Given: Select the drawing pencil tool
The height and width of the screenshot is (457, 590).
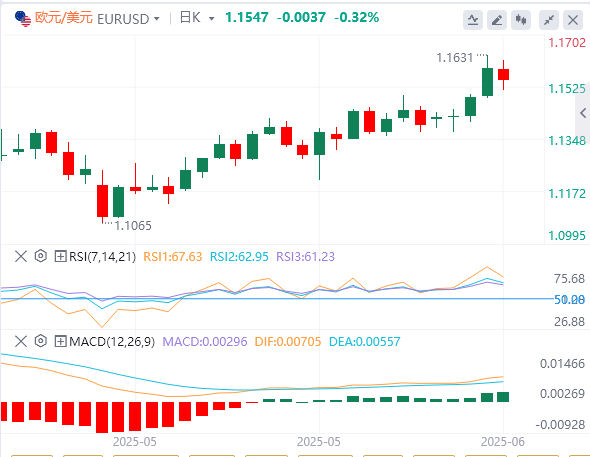Looking at the screenshot, I should 497,20.
